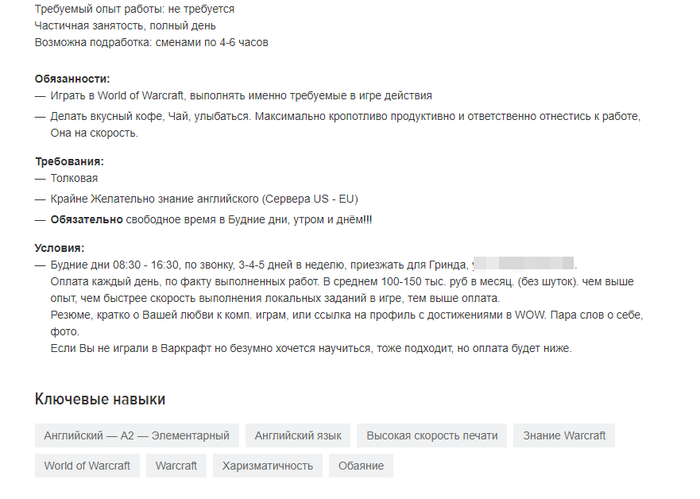Viewport: 700px width, 499px height.
Task: Click the 'Обязанности:' heading
Action: pyautogui.click(x=72, y=79)
